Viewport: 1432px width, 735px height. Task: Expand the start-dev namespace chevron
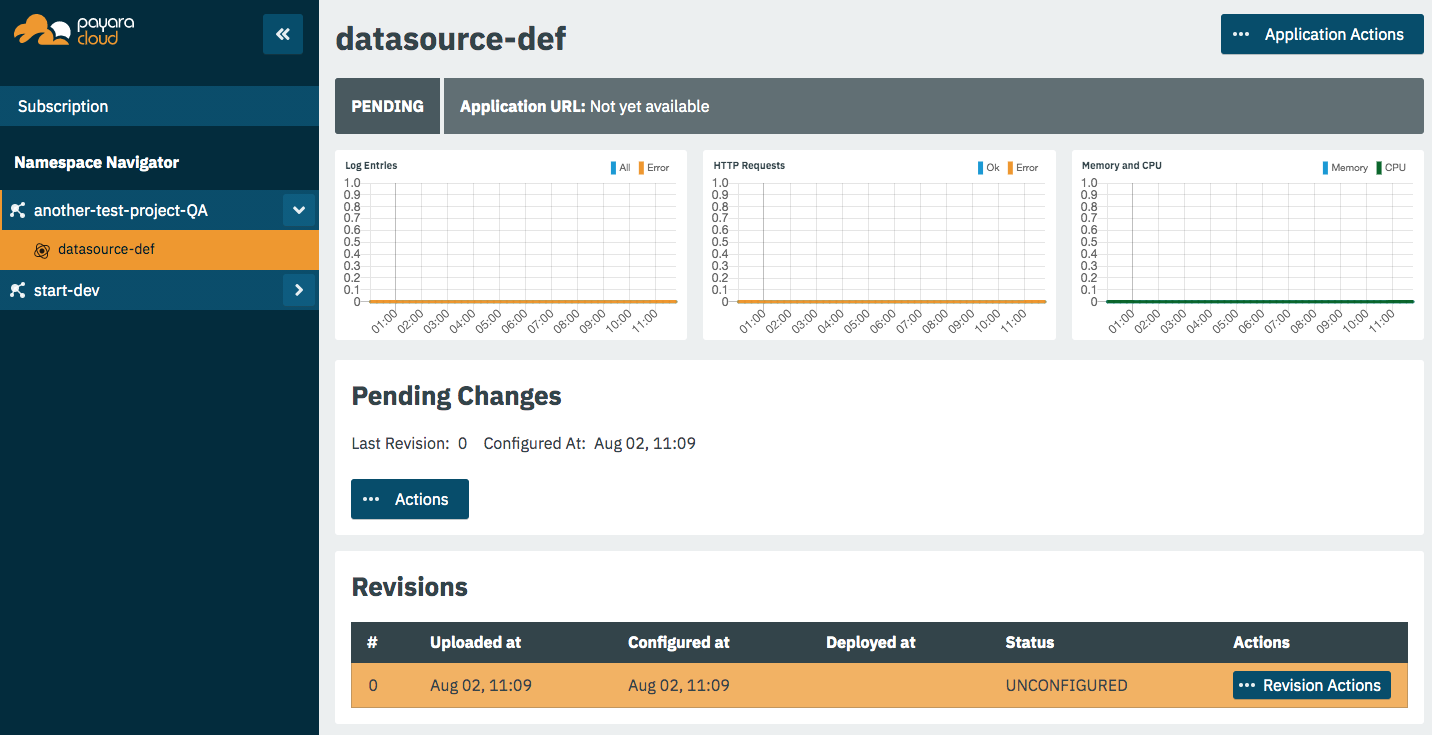[298, 291]
